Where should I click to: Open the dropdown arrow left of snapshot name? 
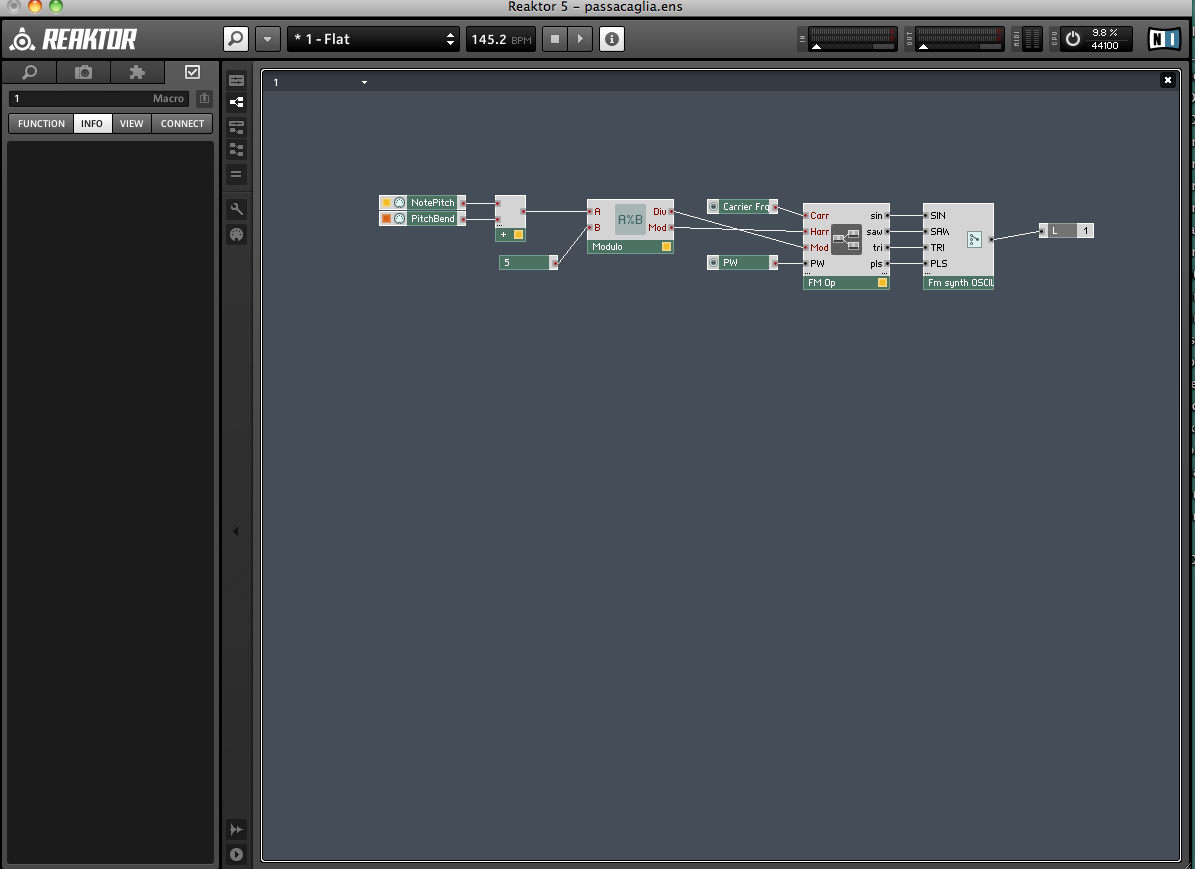click(267, 39)
